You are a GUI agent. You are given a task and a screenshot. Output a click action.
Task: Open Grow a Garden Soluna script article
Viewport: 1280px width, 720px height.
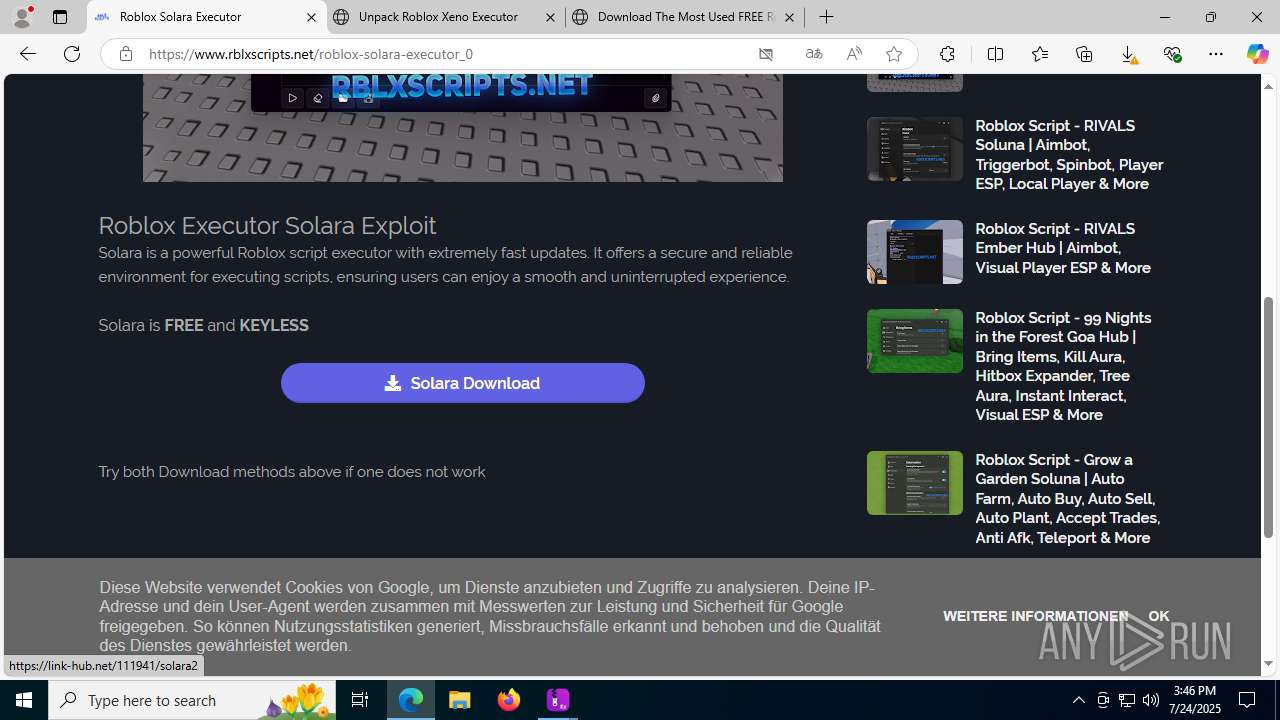point(1067,498)
